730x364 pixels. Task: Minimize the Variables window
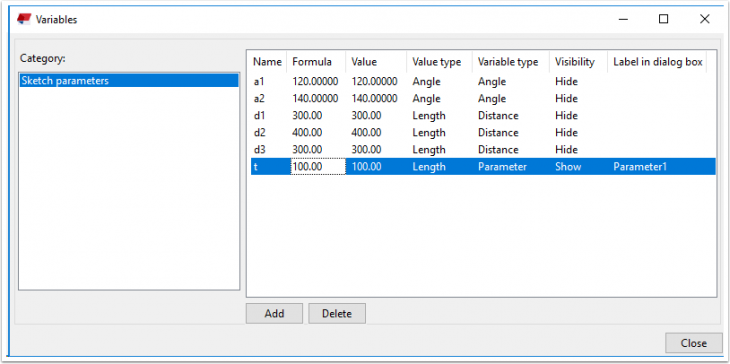click(623, 19)
